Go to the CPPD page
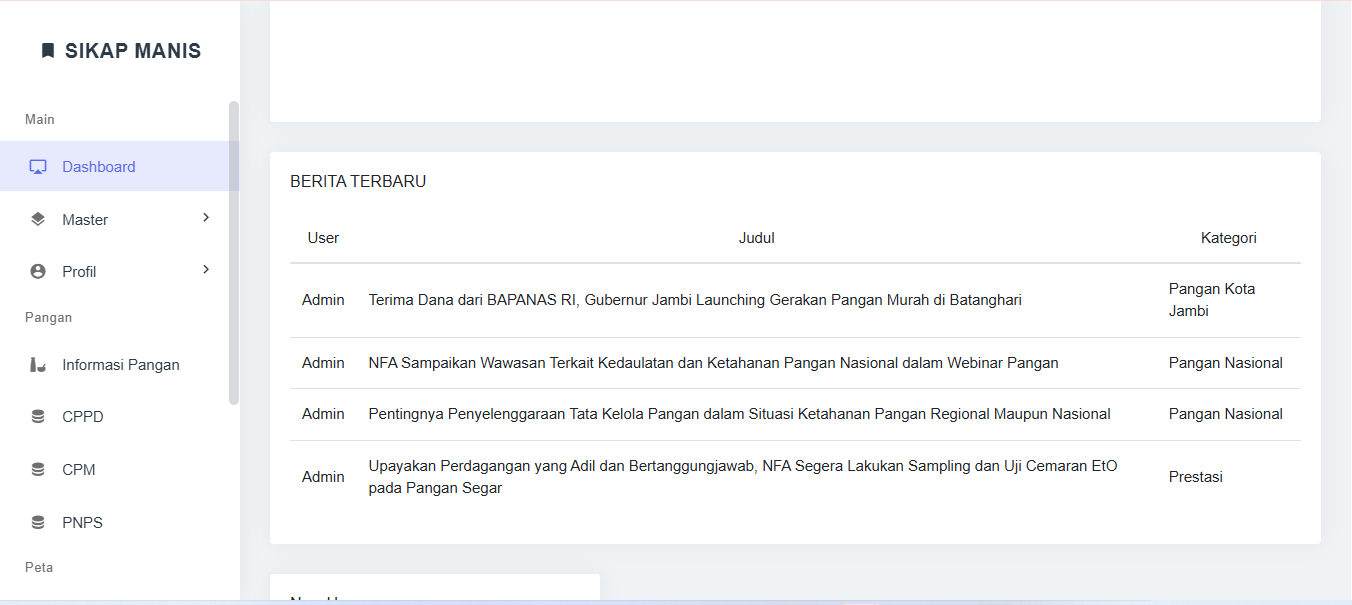1352x605 pixels. [x=83, y=417]
